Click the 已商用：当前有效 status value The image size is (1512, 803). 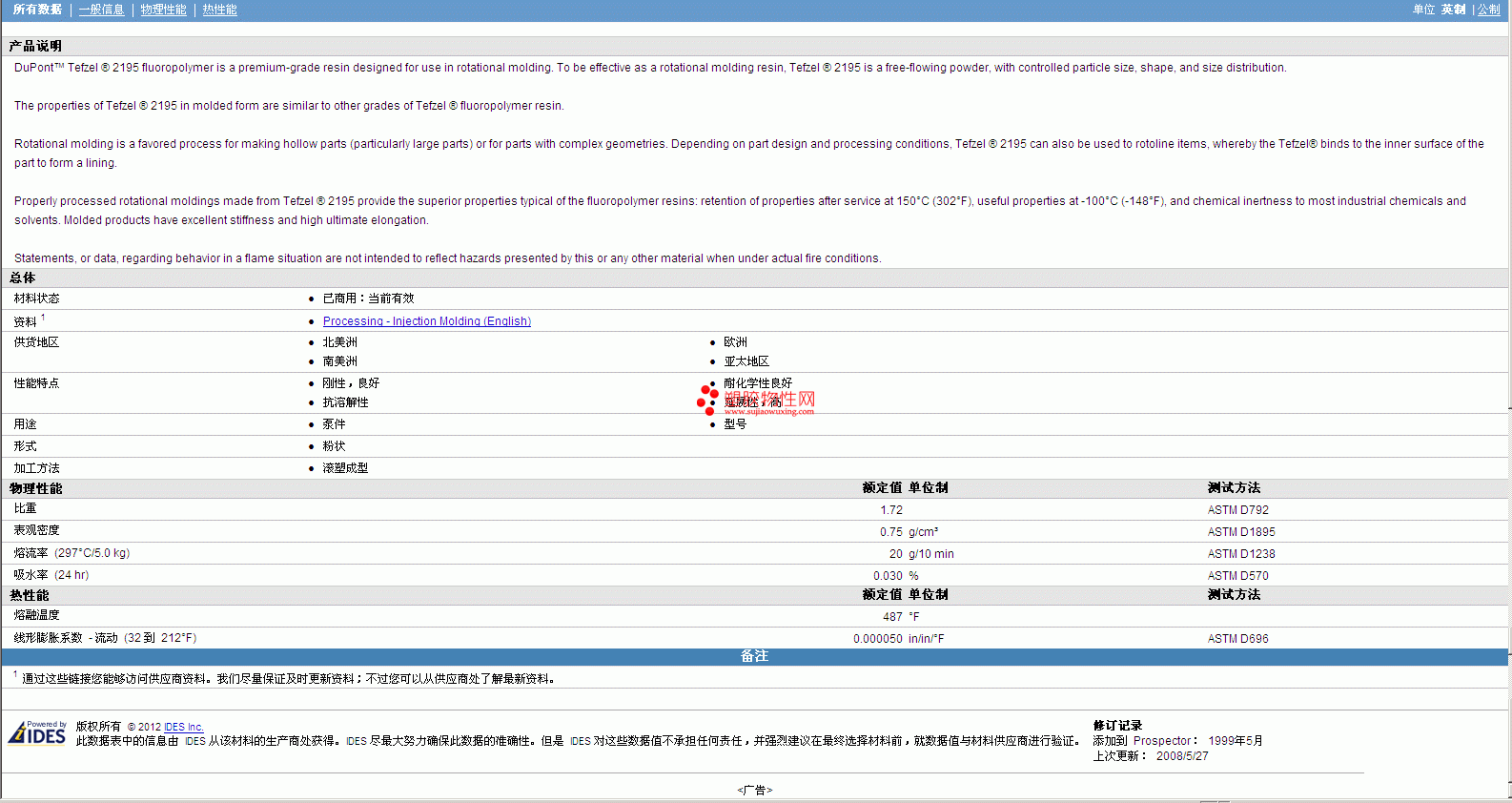(x=368, y=299)
